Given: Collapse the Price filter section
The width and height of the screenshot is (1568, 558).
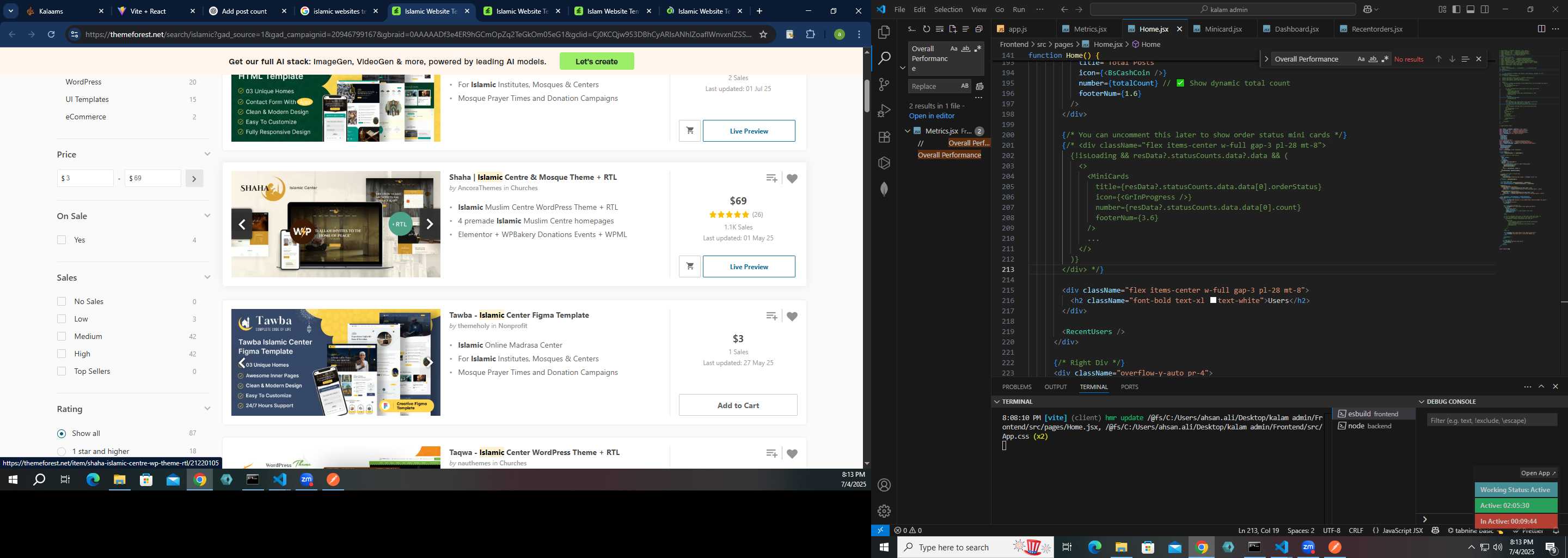Looking at the screenshot, I should tap(207, 154).
